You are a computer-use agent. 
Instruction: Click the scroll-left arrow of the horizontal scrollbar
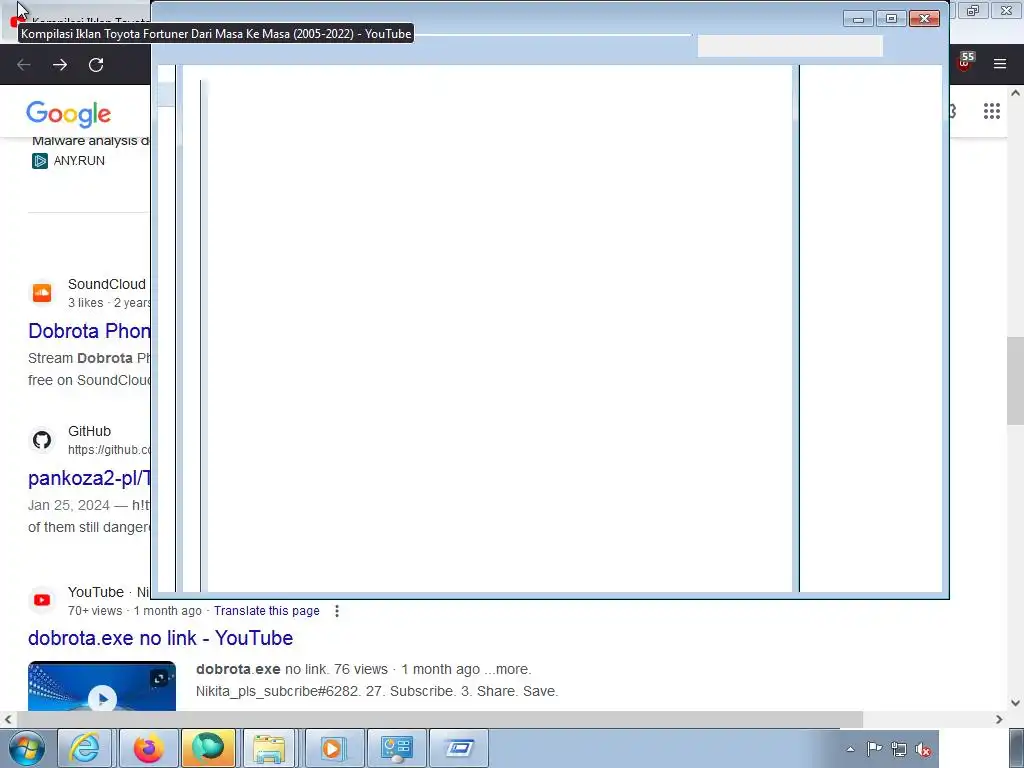coord(8,720)
